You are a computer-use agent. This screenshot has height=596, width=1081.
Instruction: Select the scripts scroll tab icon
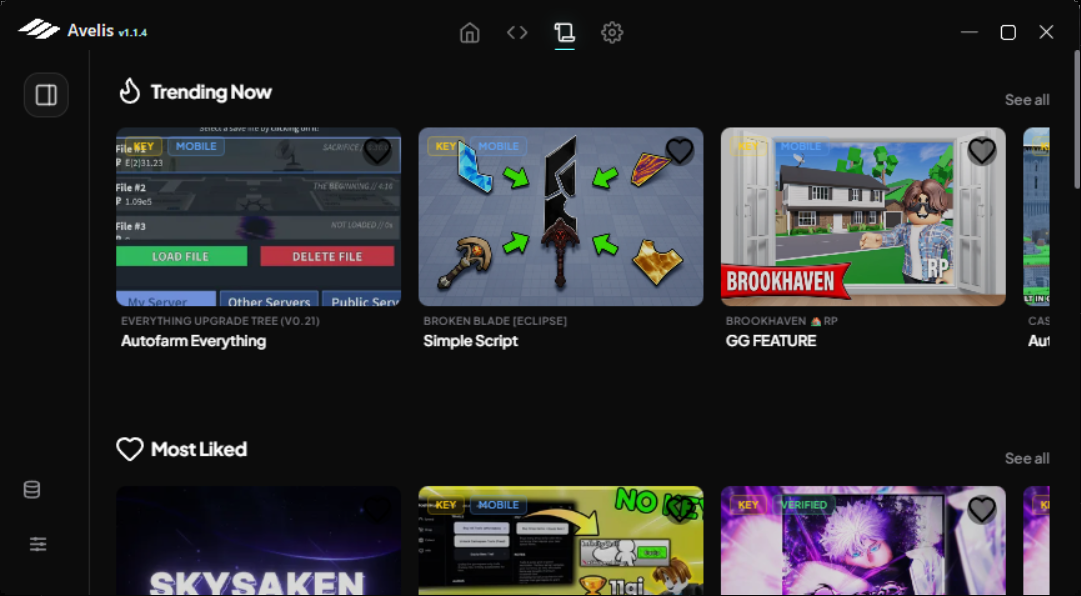tap(564, 32)
